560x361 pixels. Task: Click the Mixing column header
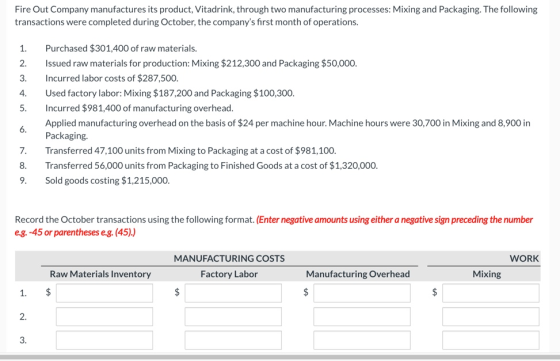(487, 274)
